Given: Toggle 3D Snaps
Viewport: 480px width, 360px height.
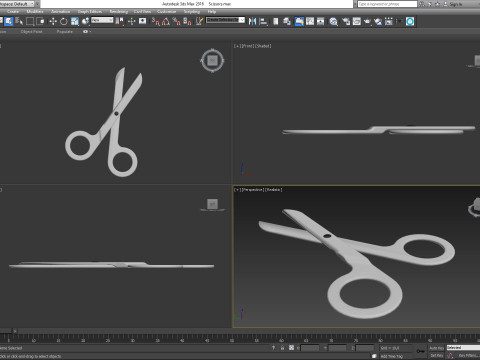Looking at the screenshot, I should (x=156, y=22).
